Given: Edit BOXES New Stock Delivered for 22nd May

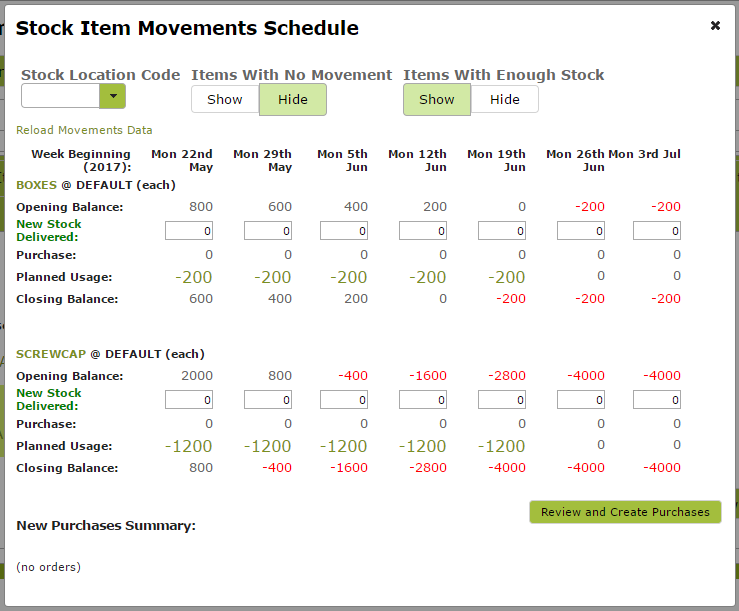Looking at the screenshot, I should point(189,231).
